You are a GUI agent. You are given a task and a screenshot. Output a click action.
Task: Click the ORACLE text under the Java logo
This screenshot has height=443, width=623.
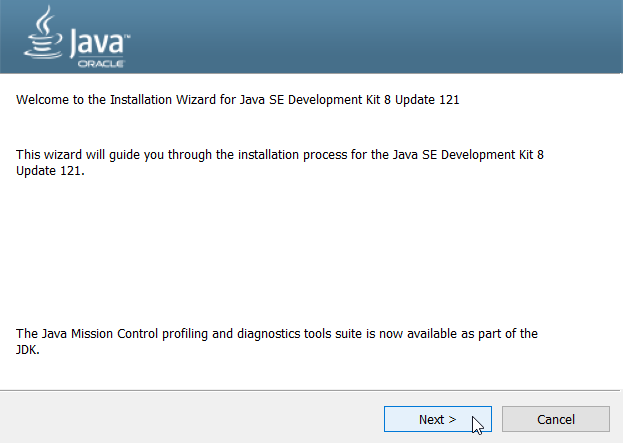pyautogui.click(x=101, y=64)
